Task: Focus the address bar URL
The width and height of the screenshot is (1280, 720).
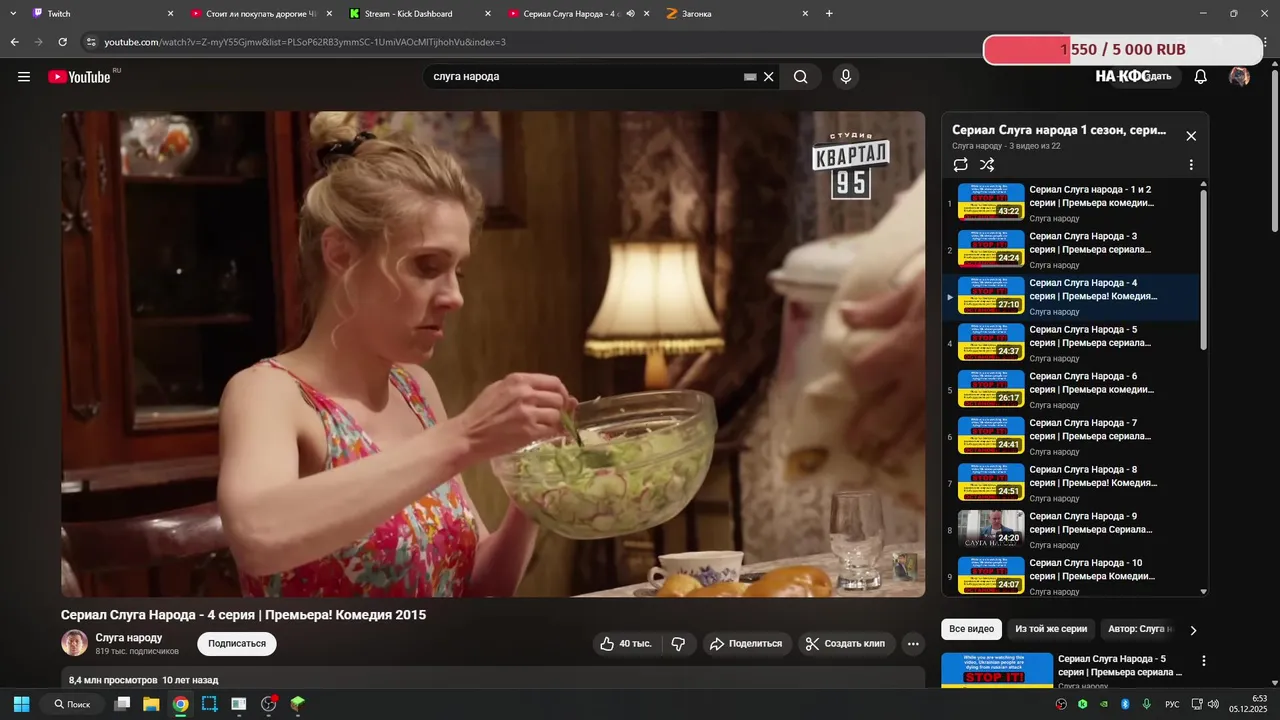Action: pyautogui.click(x=305, y=42)
